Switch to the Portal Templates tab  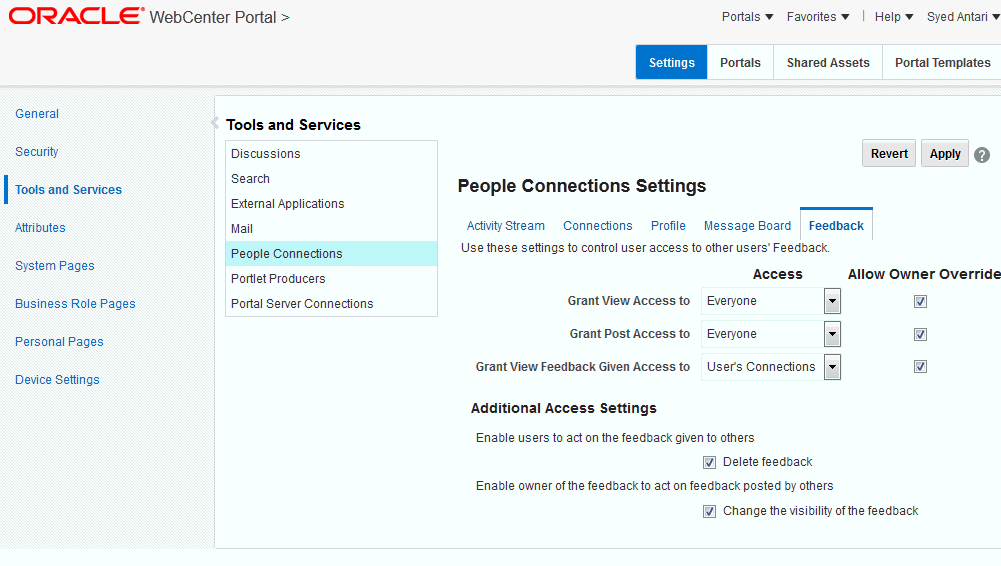click(942, 63)
